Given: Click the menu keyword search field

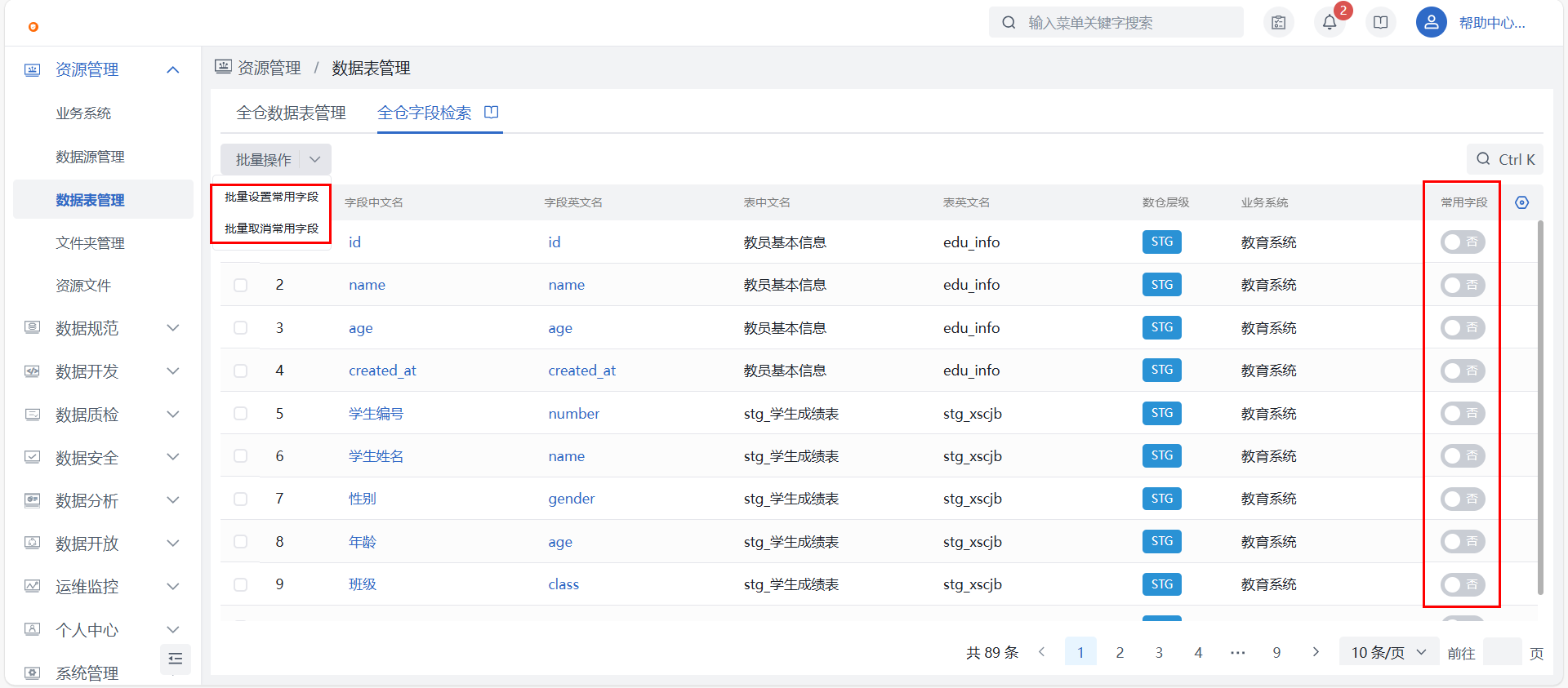Looking at the screenshot, I should (1116, 23).
